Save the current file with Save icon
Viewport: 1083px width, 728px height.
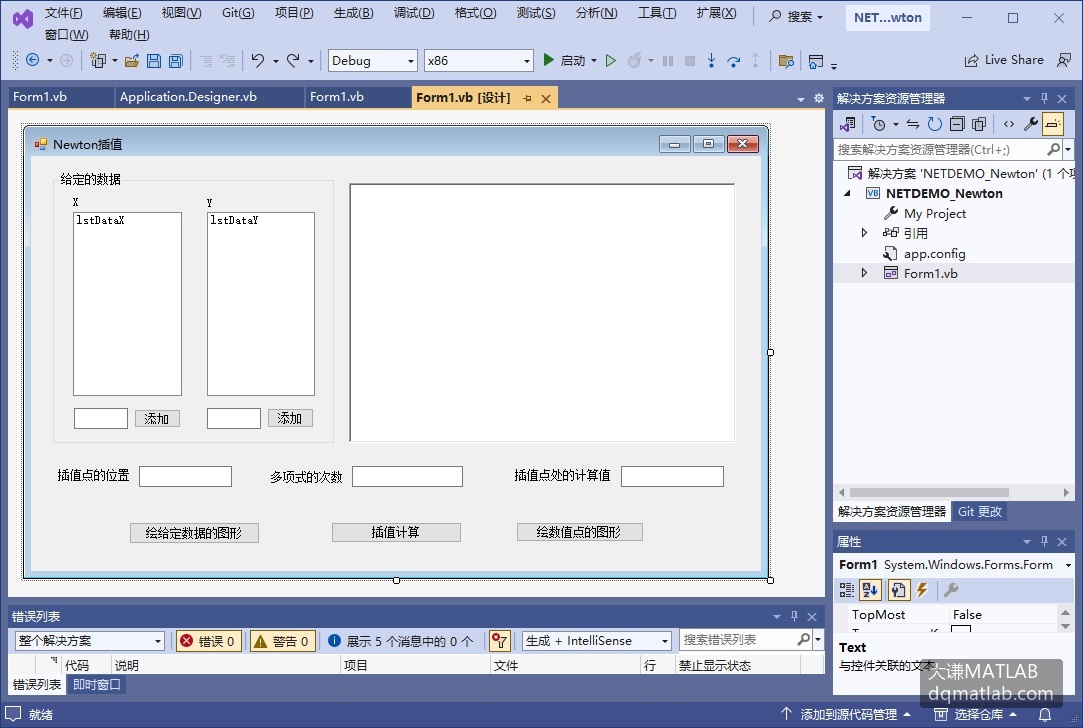(154, 61)
